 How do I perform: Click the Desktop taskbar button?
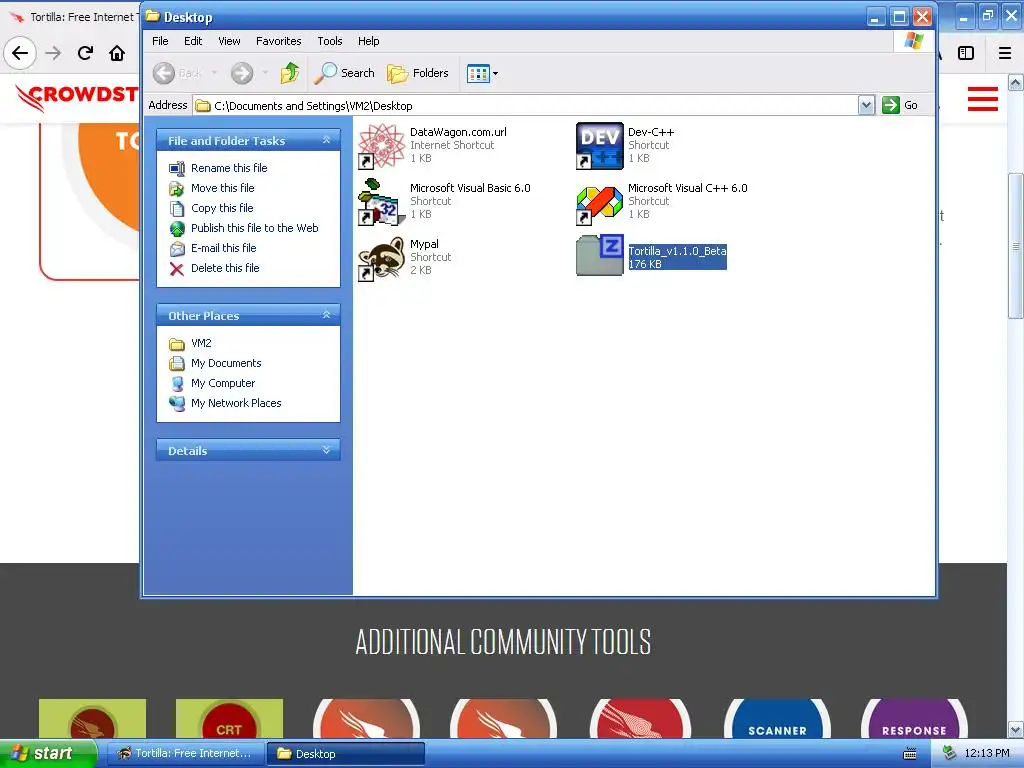tap(346, 754)
